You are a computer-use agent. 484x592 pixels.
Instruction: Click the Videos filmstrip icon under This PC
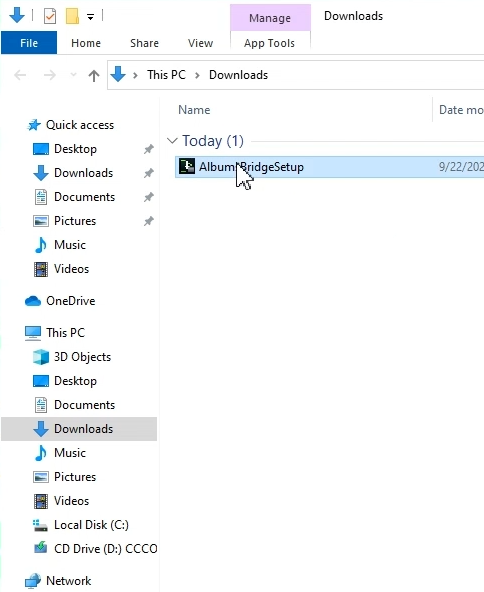click(41, 501)
